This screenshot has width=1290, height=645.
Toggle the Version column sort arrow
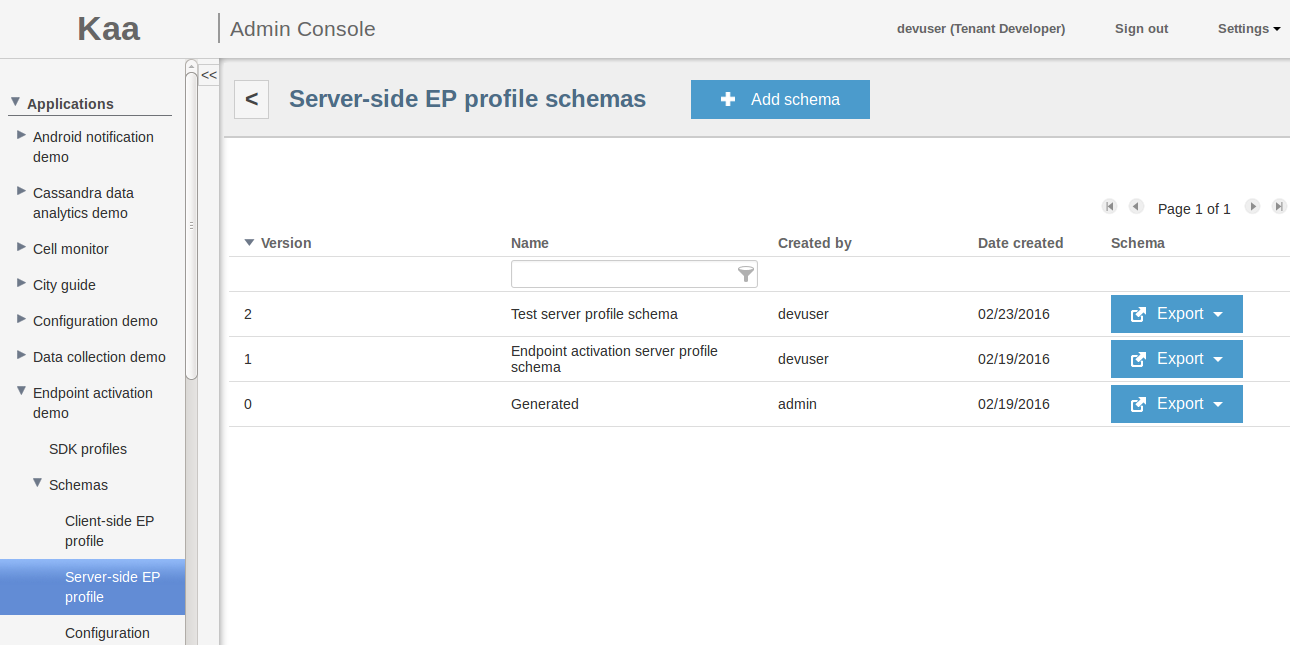point(248,242)
